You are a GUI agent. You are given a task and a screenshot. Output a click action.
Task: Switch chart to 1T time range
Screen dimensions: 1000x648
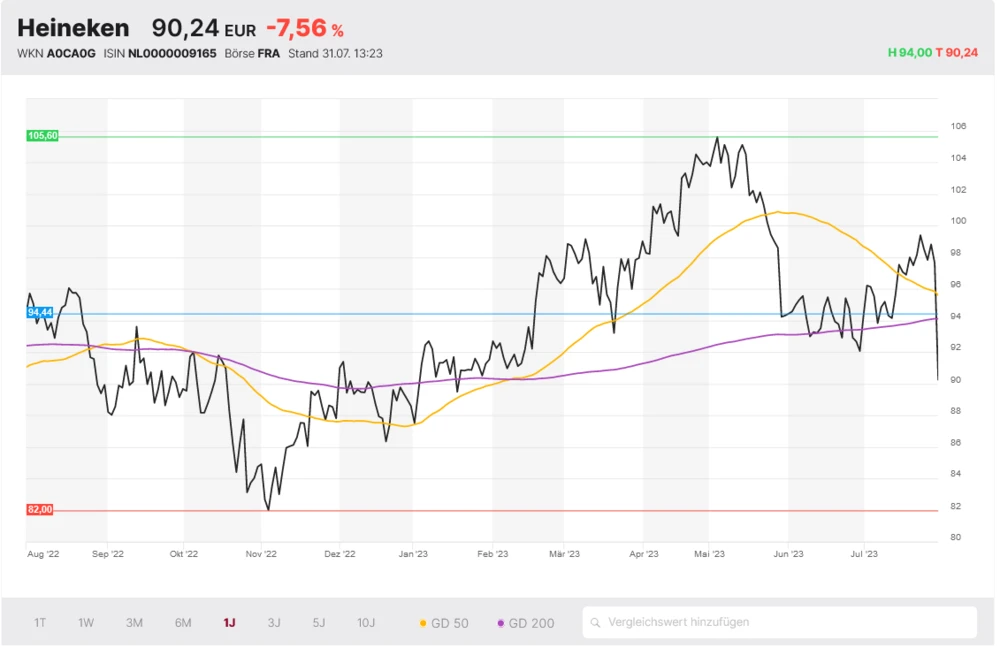point(40,623)
